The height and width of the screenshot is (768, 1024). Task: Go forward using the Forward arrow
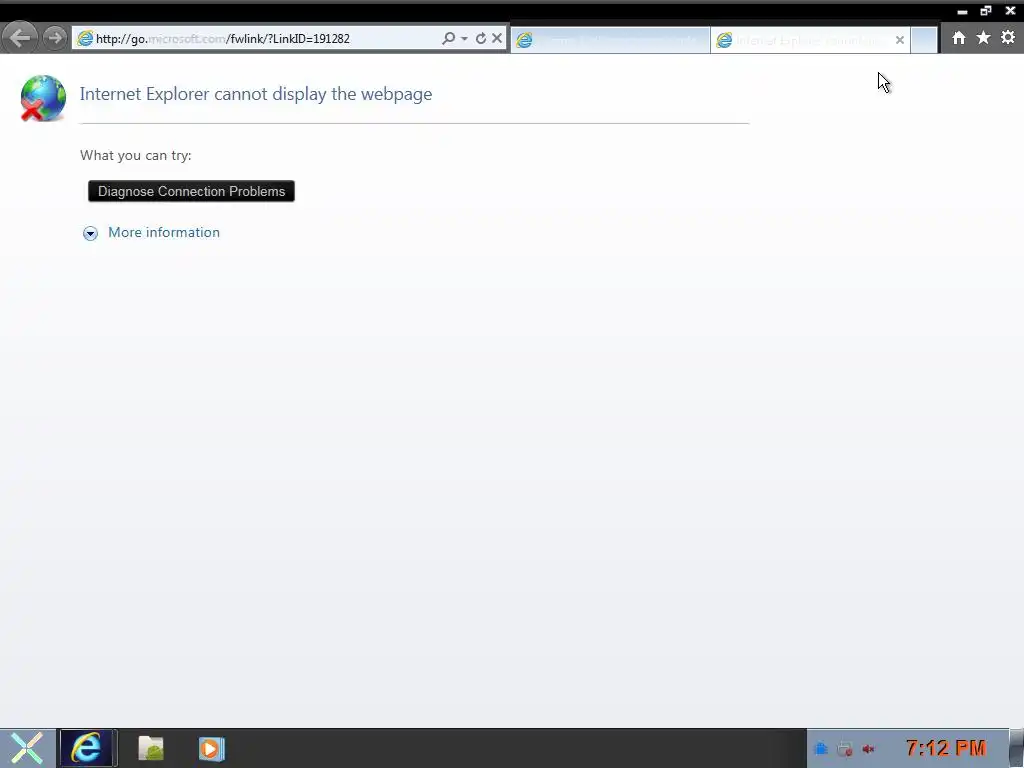click(56, 38)
